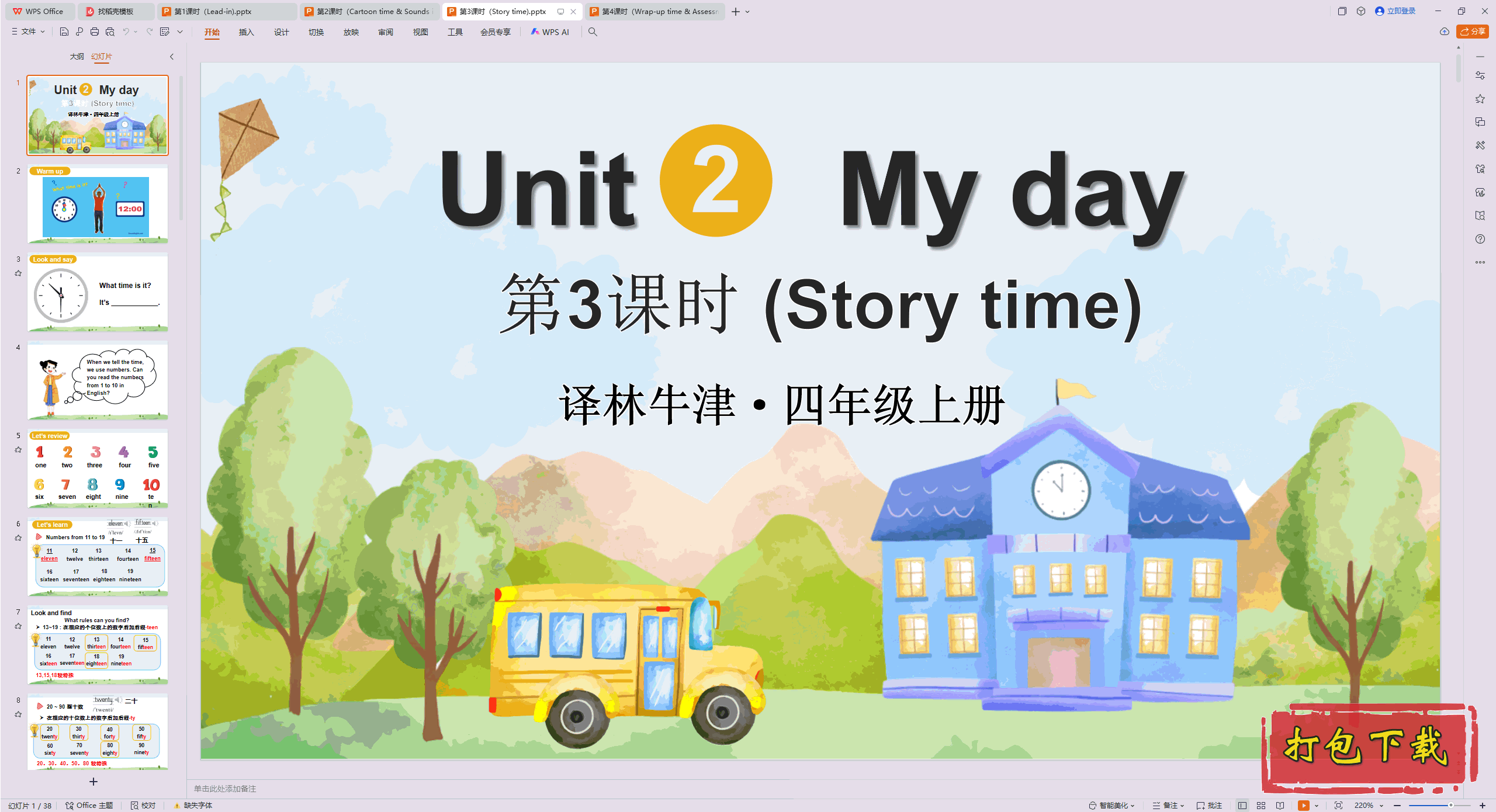
Task: Toggle normal view layout in status bar
Action: pos(1242,805)
